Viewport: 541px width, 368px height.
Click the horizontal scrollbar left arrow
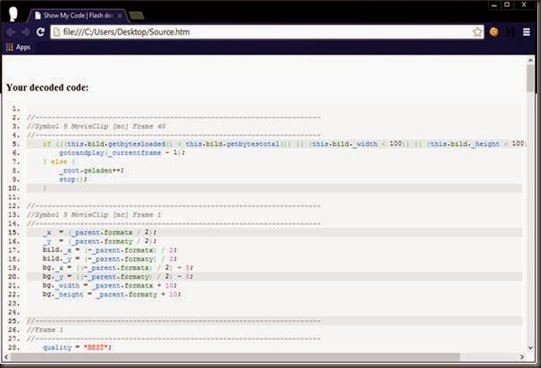pos(6,357)
